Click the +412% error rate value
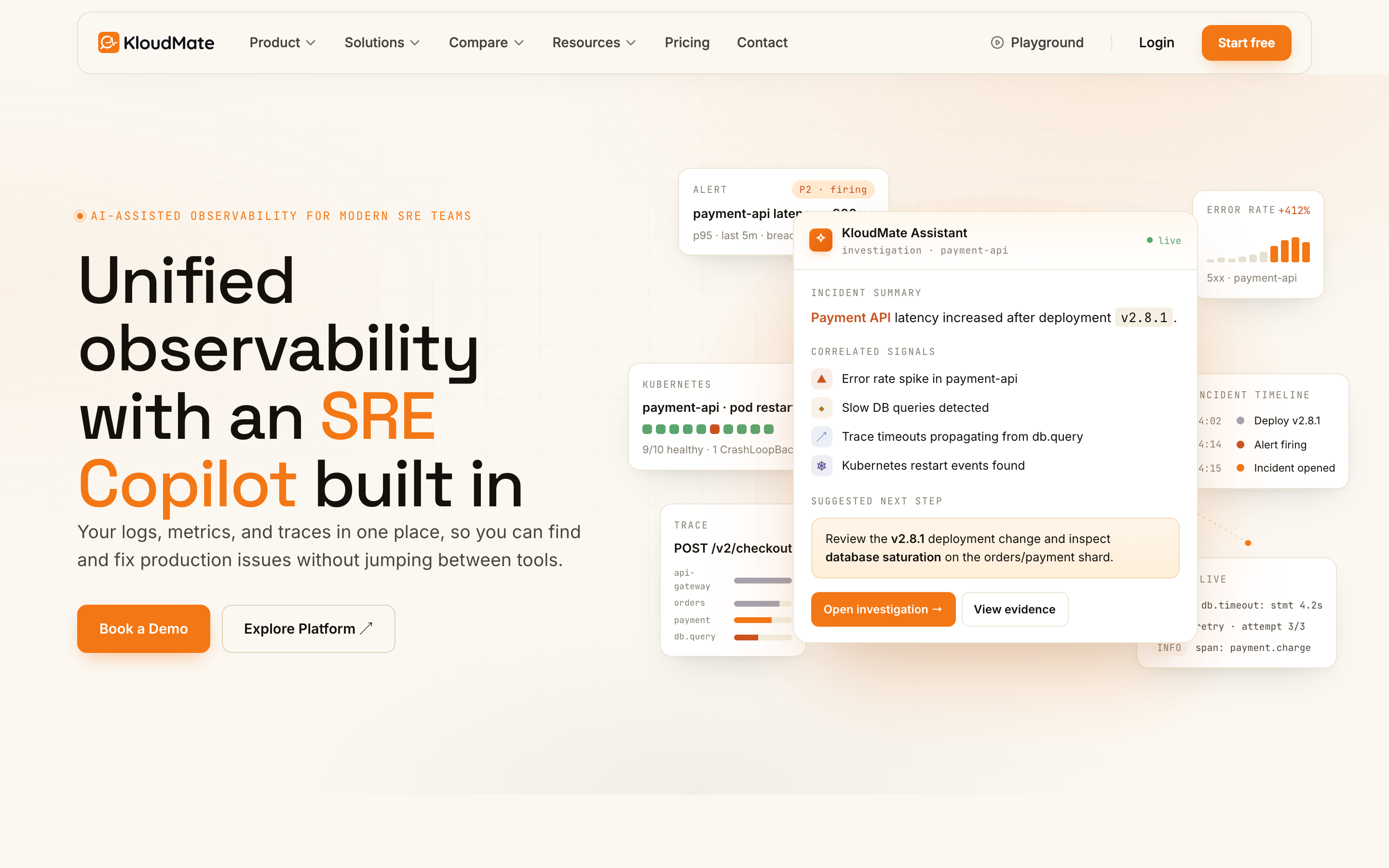Image resolution: width=1389 pixels, height=868 pixels. [1294, 210]
